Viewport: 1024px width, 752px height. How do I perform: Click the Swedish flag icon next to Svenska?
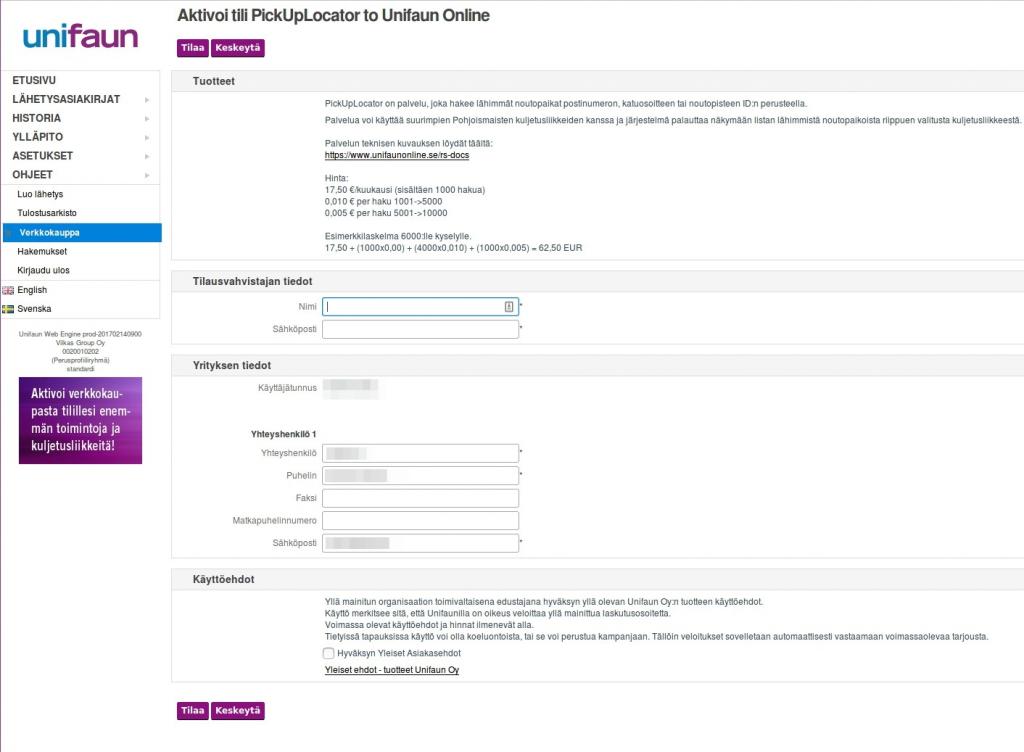pyautogui.click(x=8, y=309)
